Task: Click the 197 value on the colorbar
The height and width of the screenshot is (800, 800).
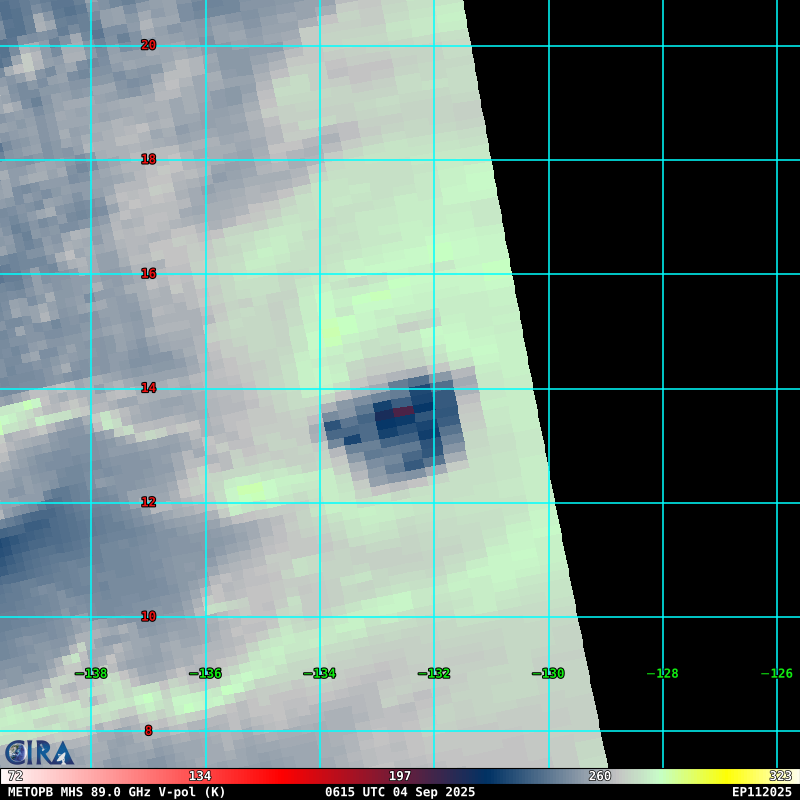Action: [400, 776]
